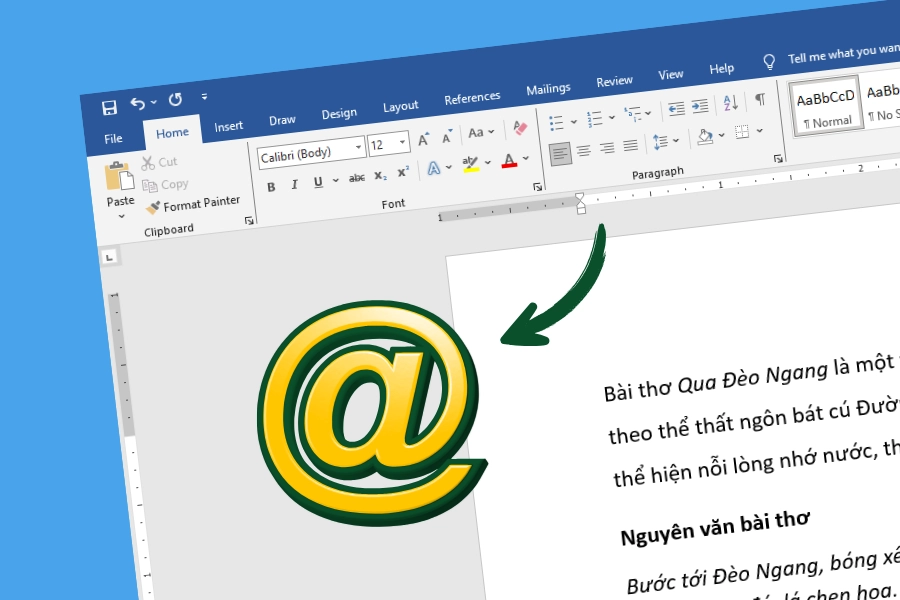The height and width of the screenshot is (600, 900).
Task: Apply yellow text highlight color
Action: [471, 164]
